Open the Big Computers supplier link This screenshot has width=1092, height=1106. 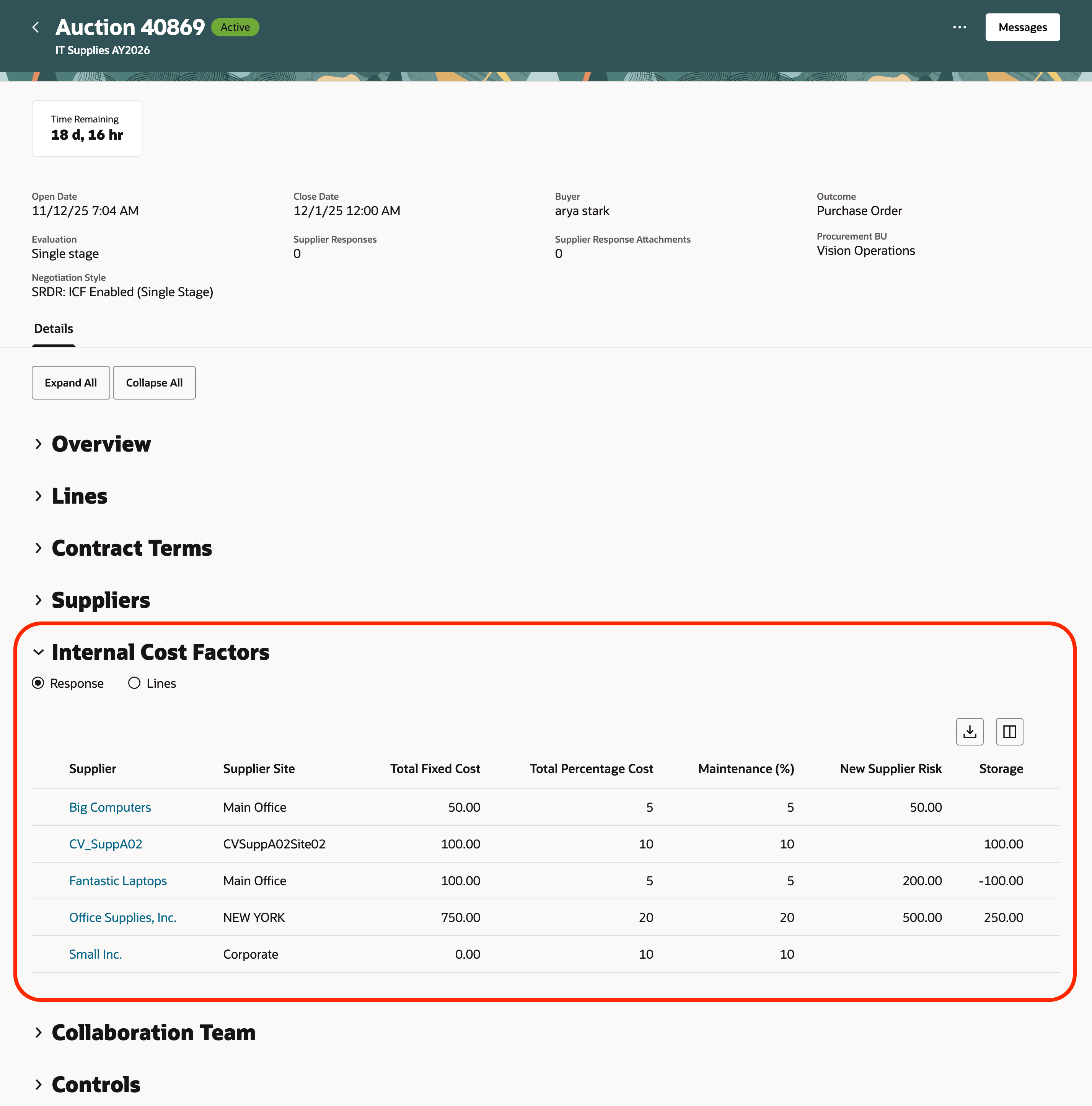[x=110, y=807]
